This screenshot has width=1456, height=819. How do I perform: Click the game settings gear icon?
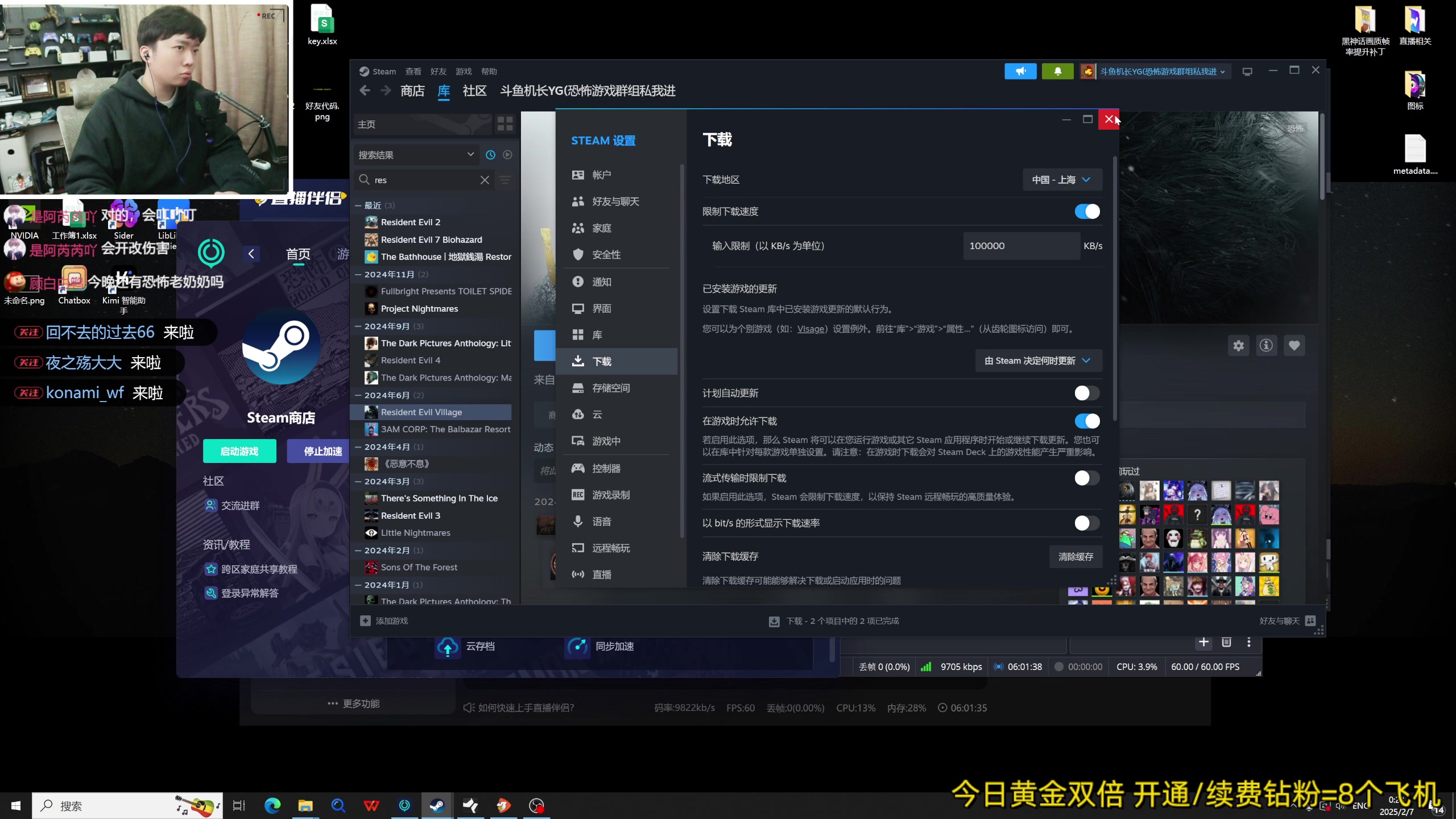pyautogui.click(x=1238, y=345)
